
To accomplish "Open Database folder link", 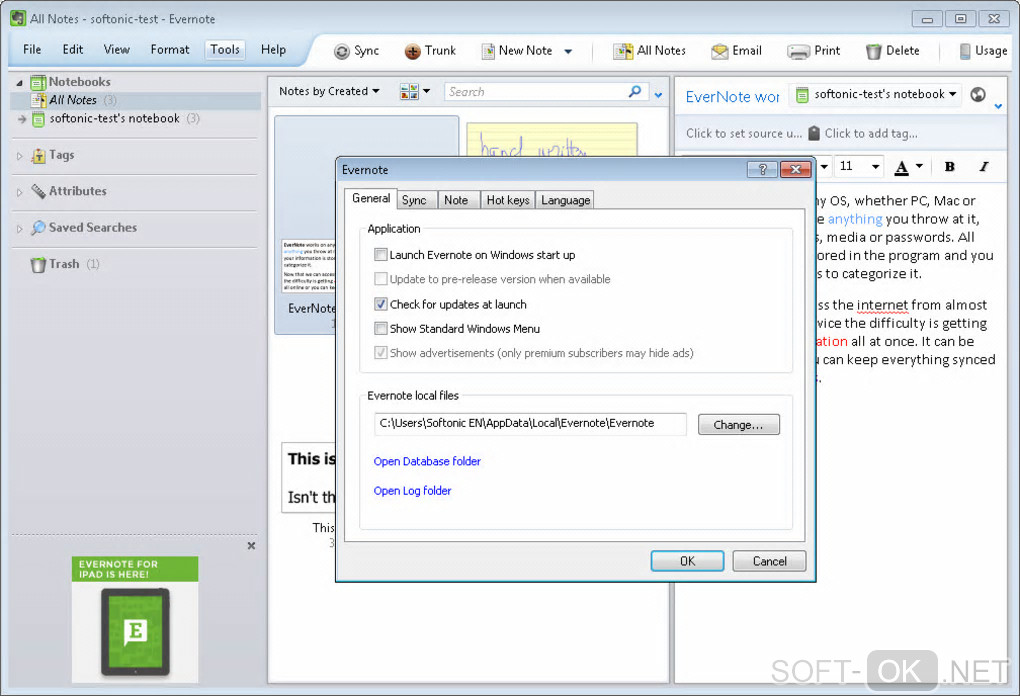I will 427,461.
